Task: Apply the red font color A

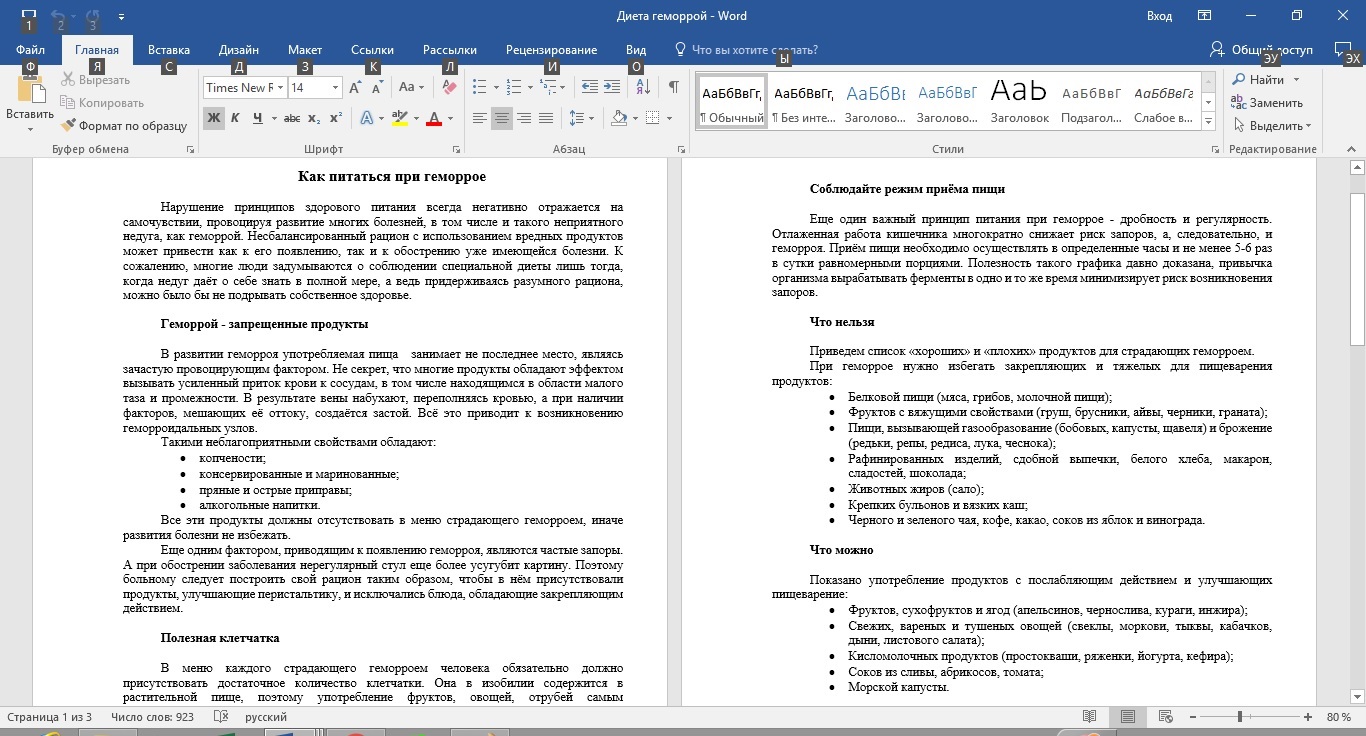Action: (434, 118)
